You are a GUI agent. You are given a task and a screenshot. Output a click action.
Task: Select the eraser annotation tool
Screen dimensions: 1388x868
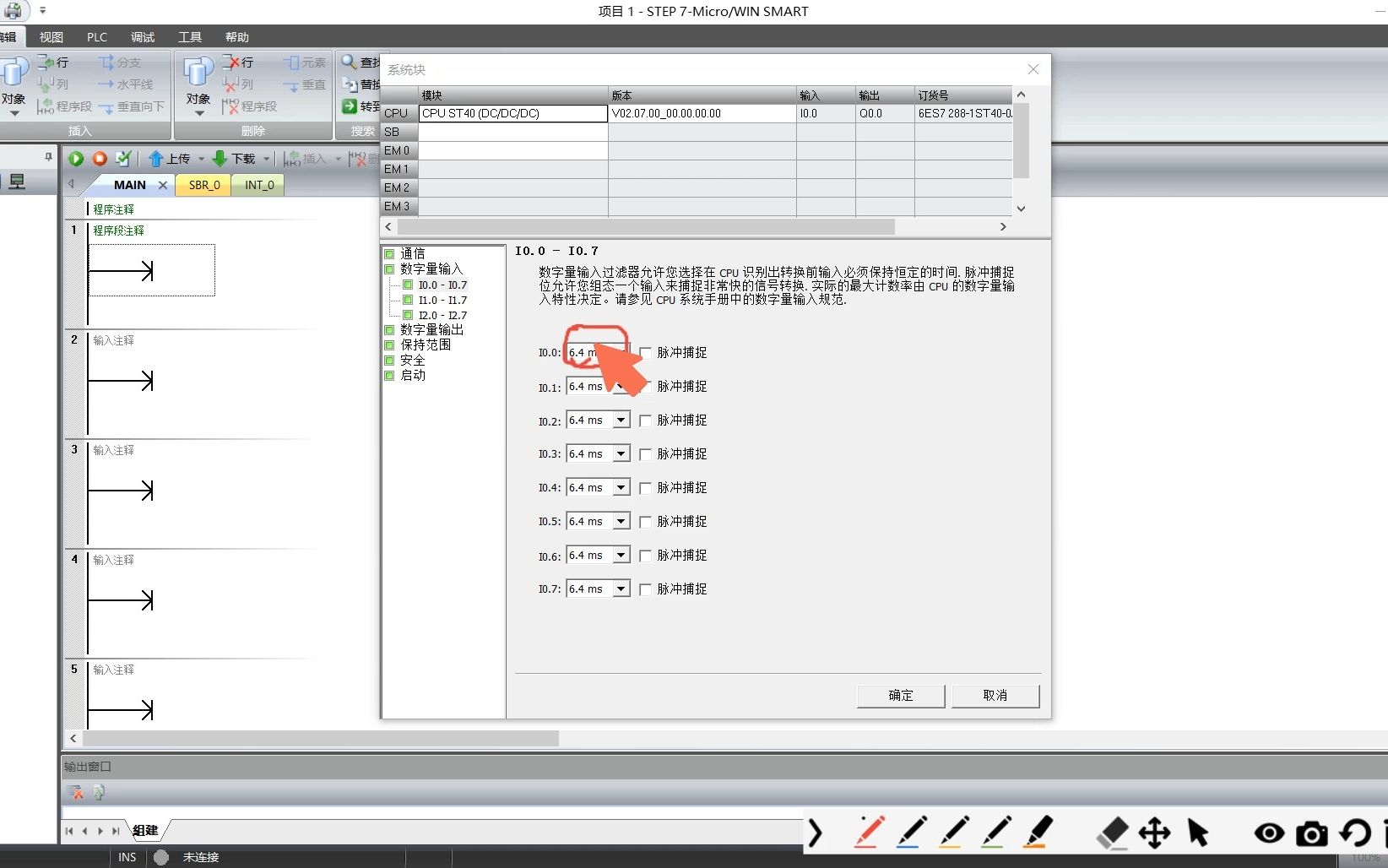pyautogui.click(x=1113, y=833)
